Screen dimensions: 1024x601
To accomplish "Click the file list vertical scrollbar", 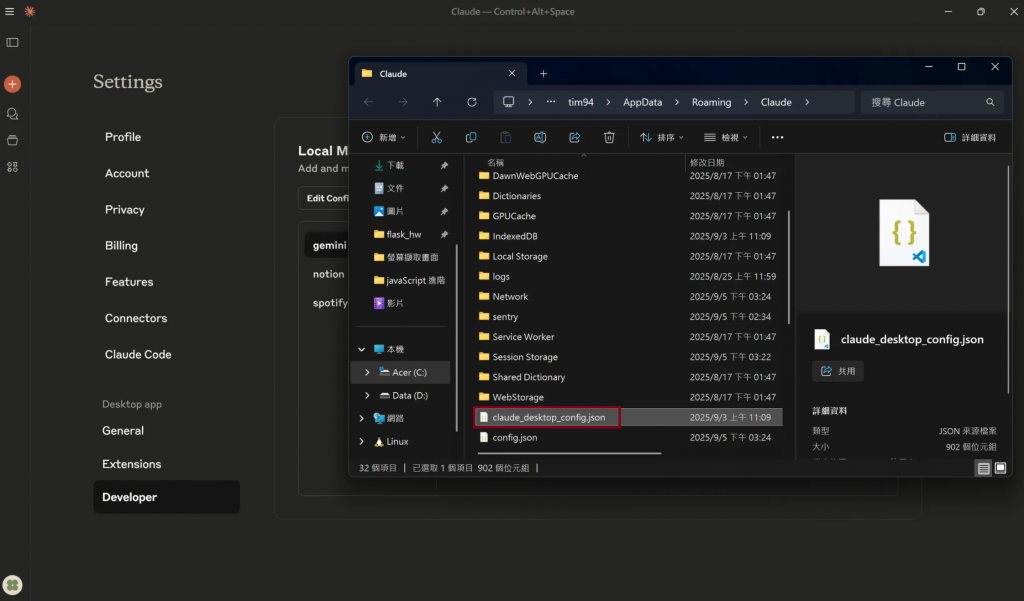I will (789, 267).
